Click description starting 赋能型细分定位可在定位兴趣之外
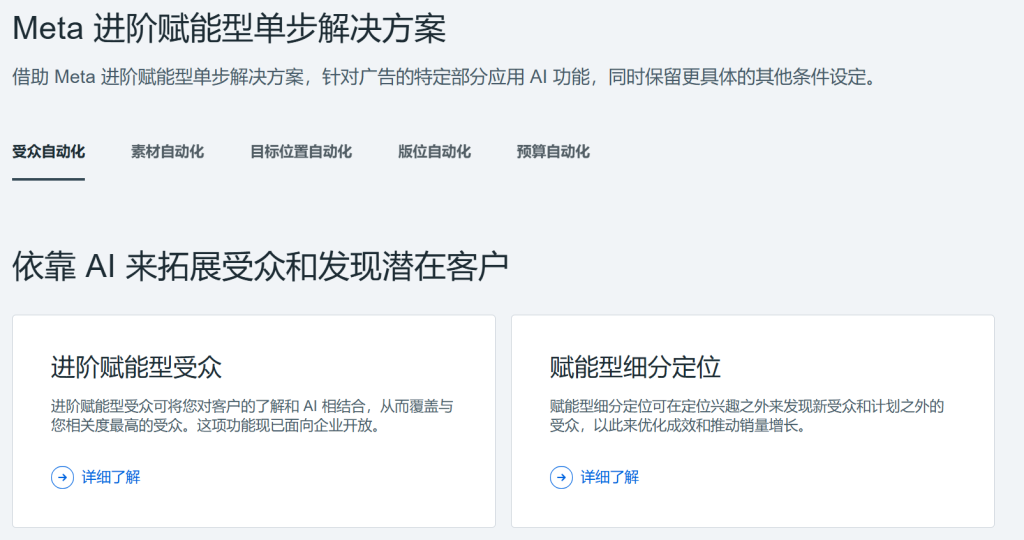This screenshot has height=540, width=1024. (747, 416)
